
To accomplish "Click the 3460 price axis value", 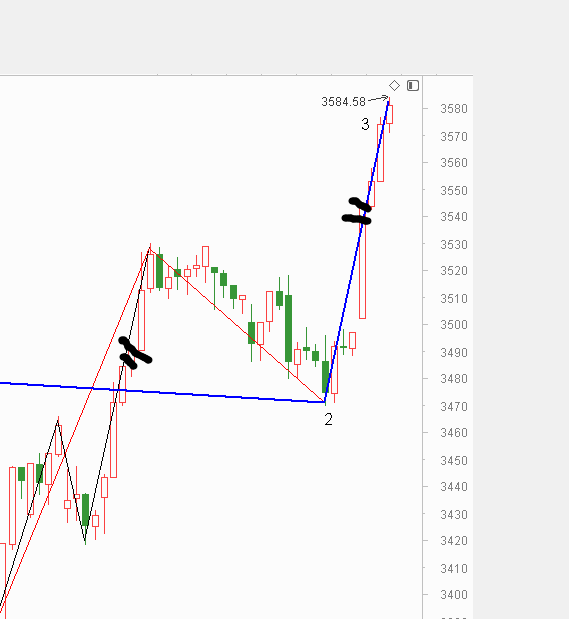I will [454, 433].
